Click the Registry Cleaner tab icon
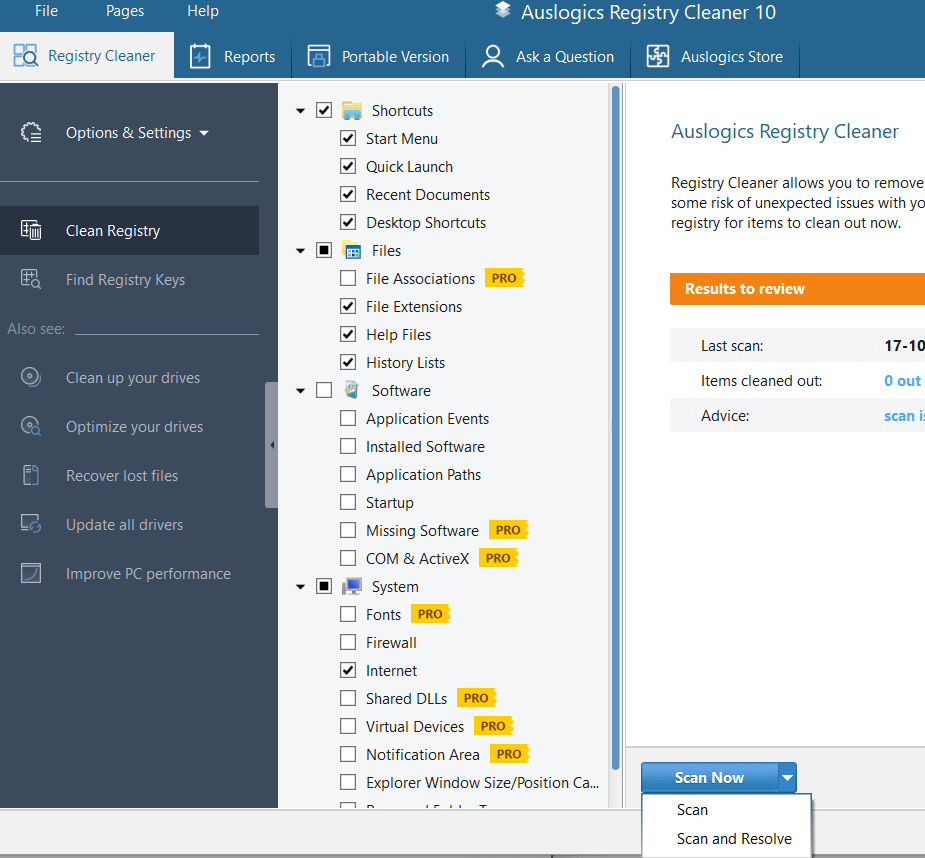Viewport: 925px width, 858px height. [25, 55]
